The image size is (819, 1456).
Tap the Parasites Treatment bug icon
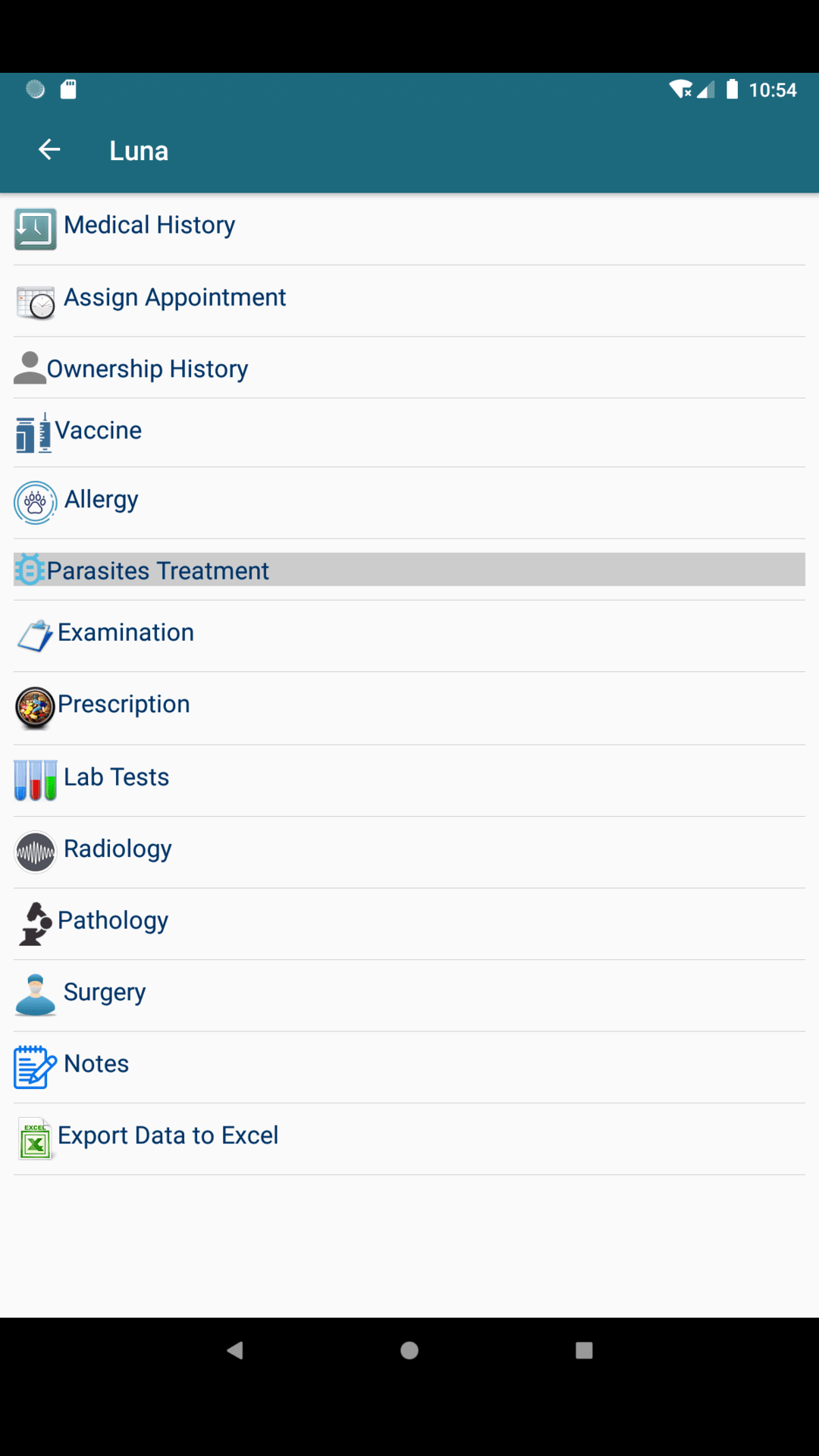click(x=30, y=570)
